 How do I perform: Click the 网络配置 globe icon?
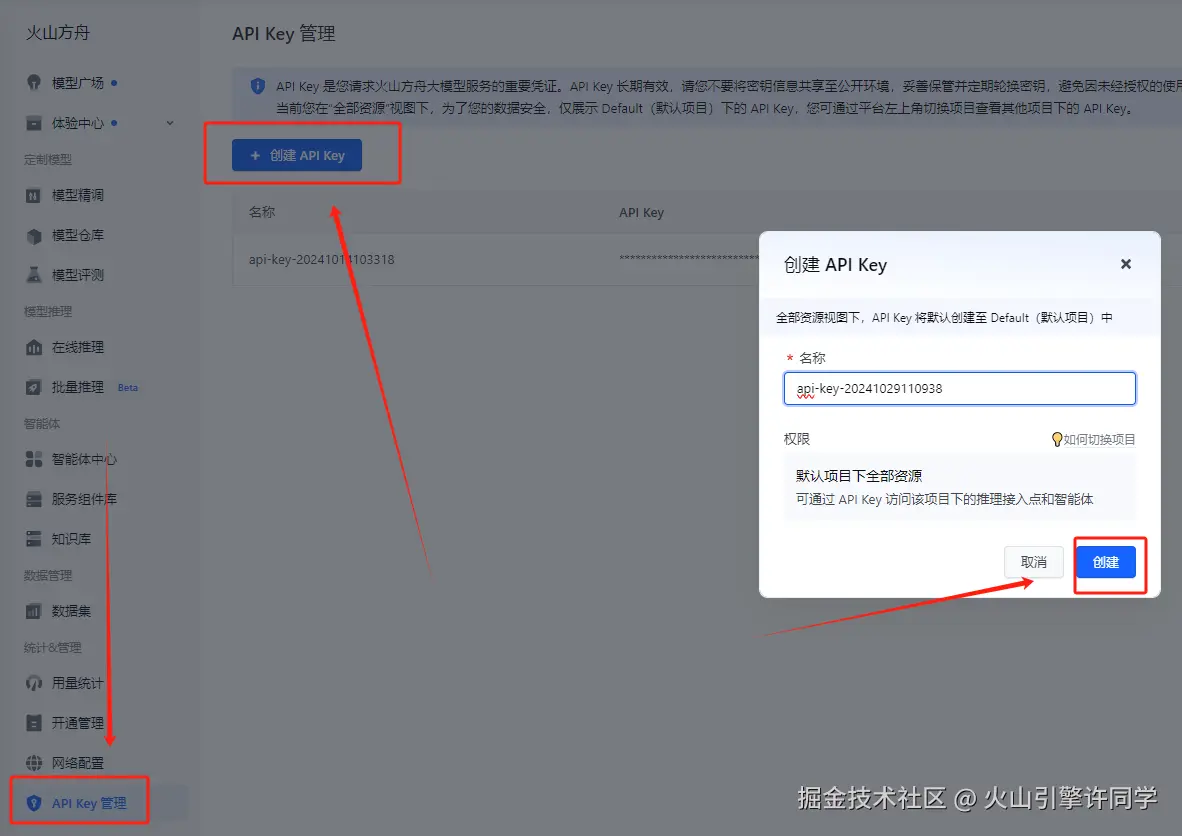[x=34, y=763]
